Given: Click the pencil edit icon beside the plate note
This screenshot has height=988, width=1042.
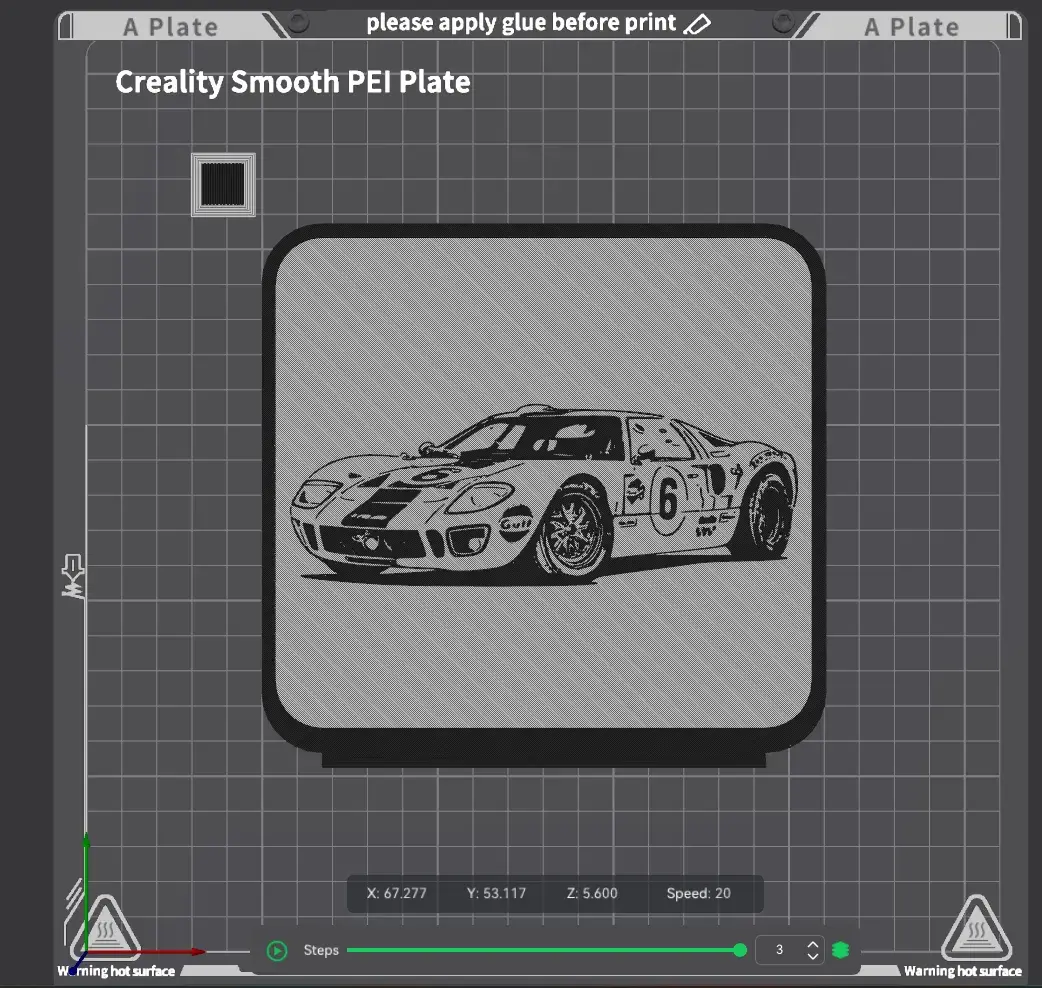Looking at the screenshot, I should click(697, 25).
